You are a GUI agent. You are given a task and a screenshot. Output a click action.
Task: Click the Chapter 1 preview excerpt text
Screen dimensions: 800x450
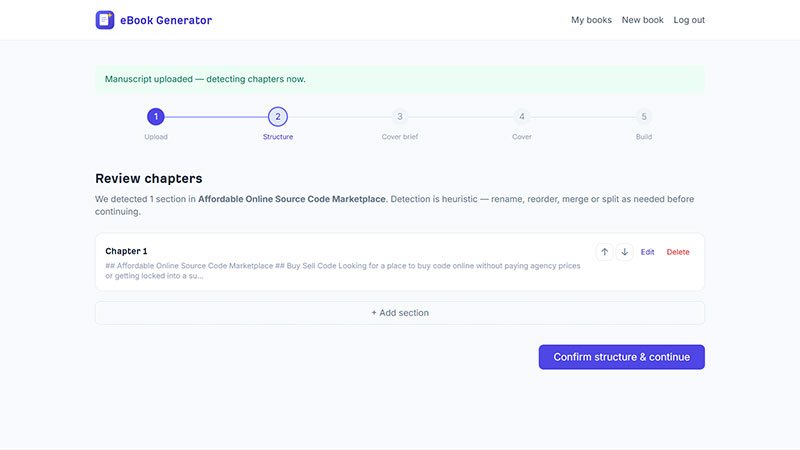coord(343,271)
